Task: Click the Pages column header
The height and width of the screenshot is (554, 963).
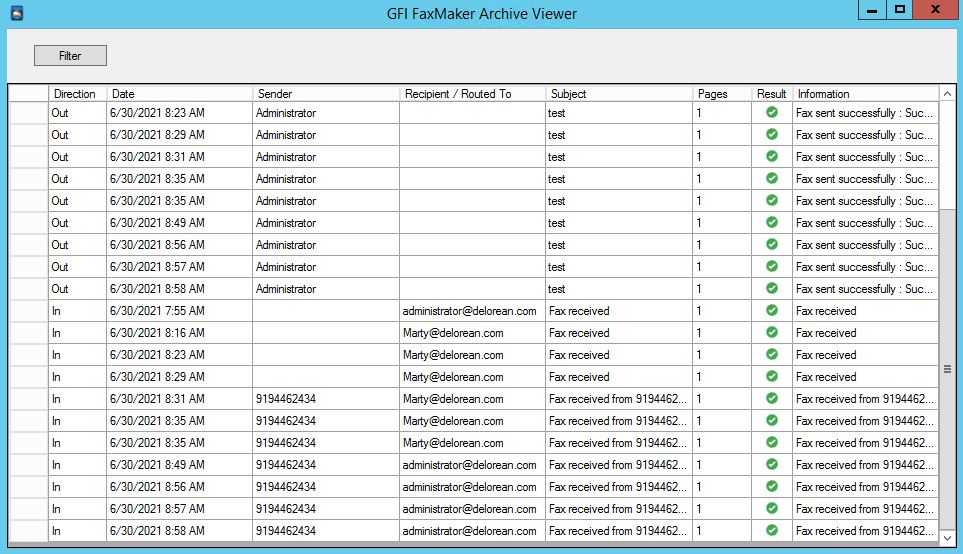Action: [722, 93]
